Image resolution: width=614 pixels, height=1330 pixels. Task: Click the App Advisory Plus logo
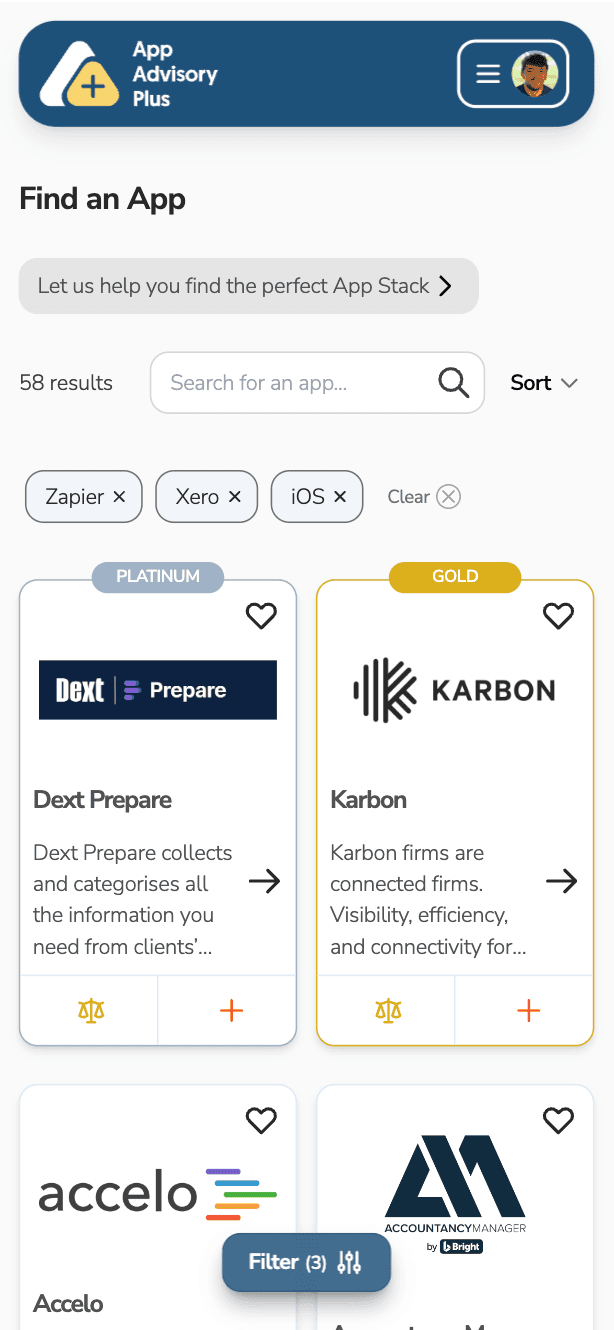pos(128,74)
